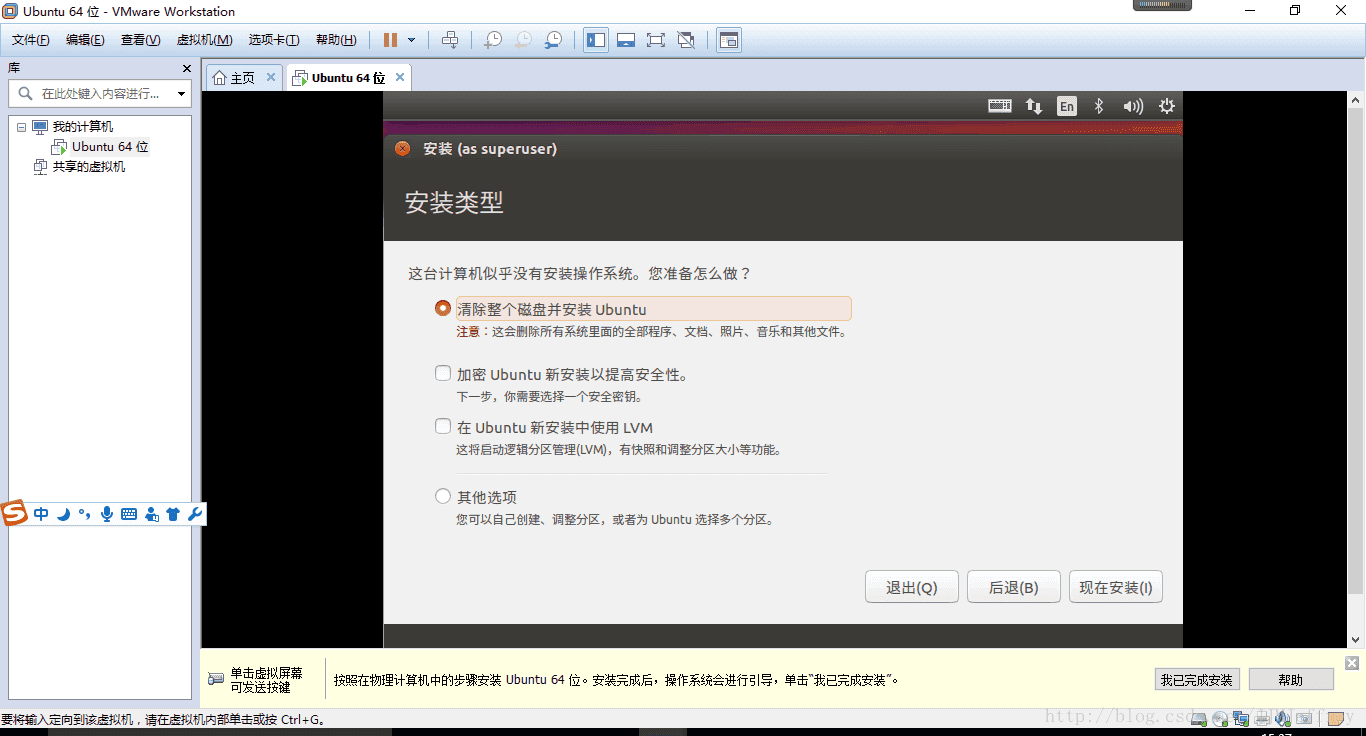Select Ubuntu 64 位 in the library tree
The height and width of the screenshot is (736, 1366).
coord(101,147)
